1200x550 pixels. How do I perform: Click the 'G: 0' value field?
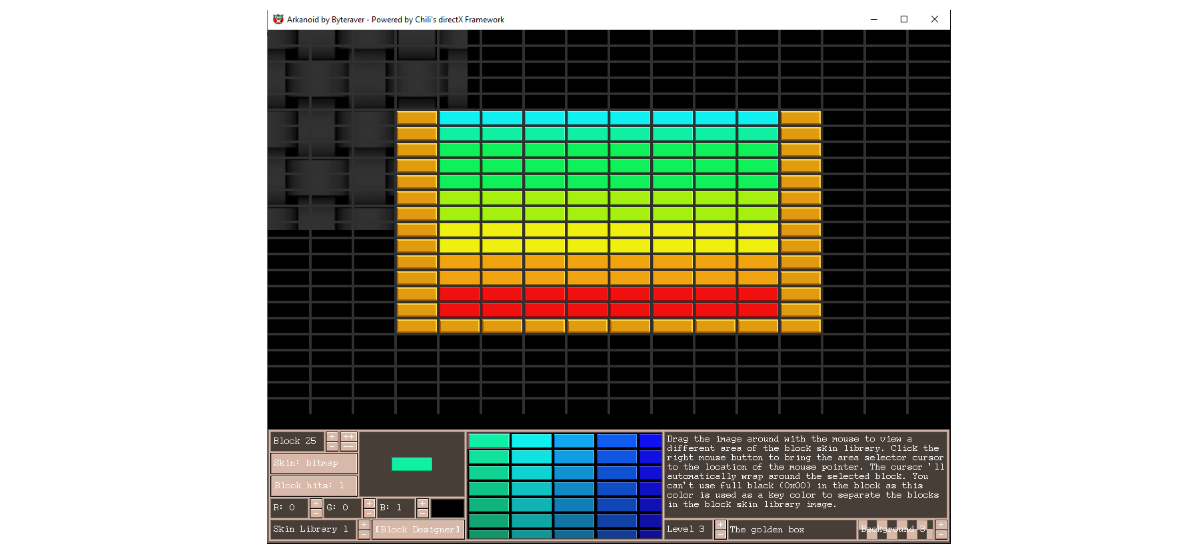343,508
